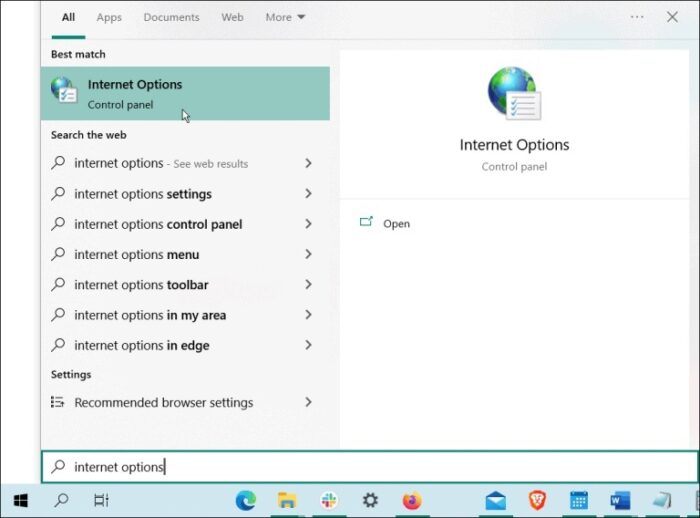Image resolution: width=700 pixels, height=518 pixels.
Task: Click the magnifier icon inside the search box
Action: tap(58, 466)
